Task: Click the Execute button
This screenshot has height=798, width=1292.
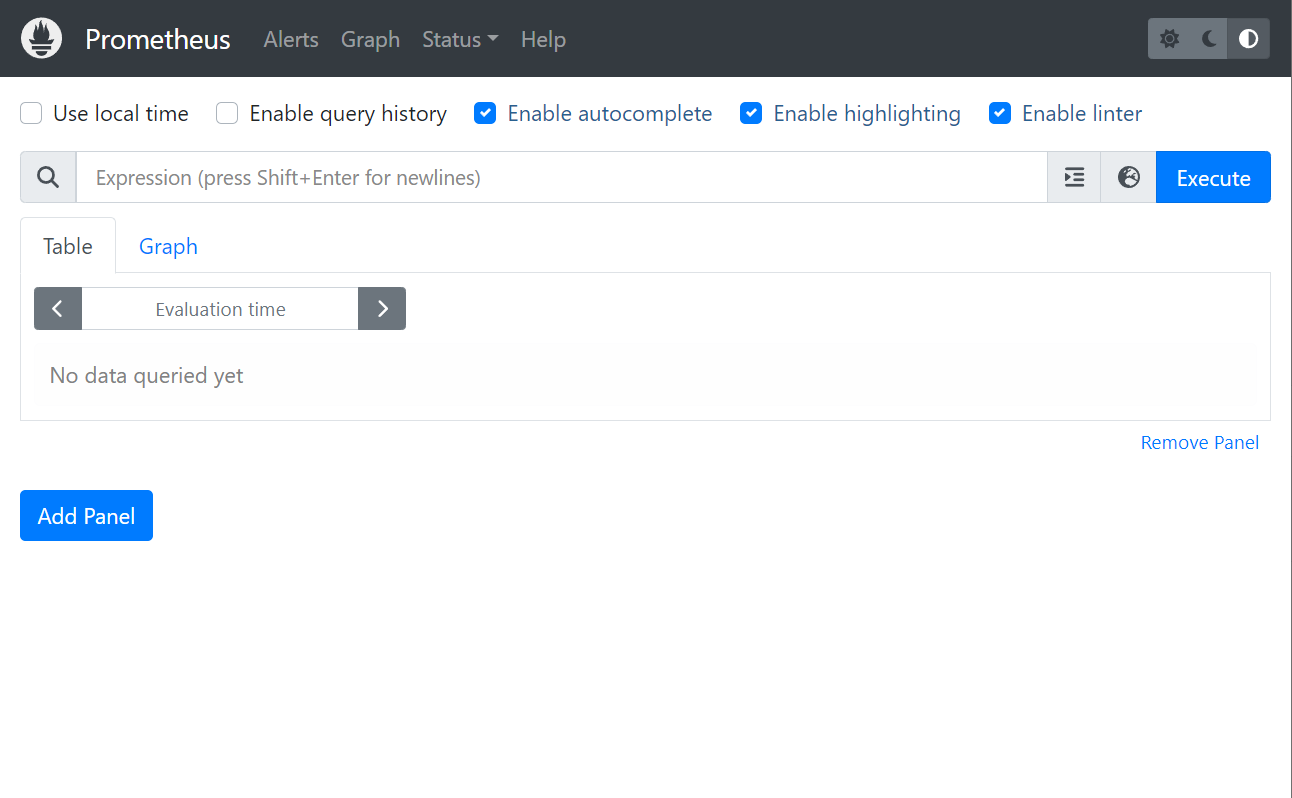Action: click(x=1213, y=177)
